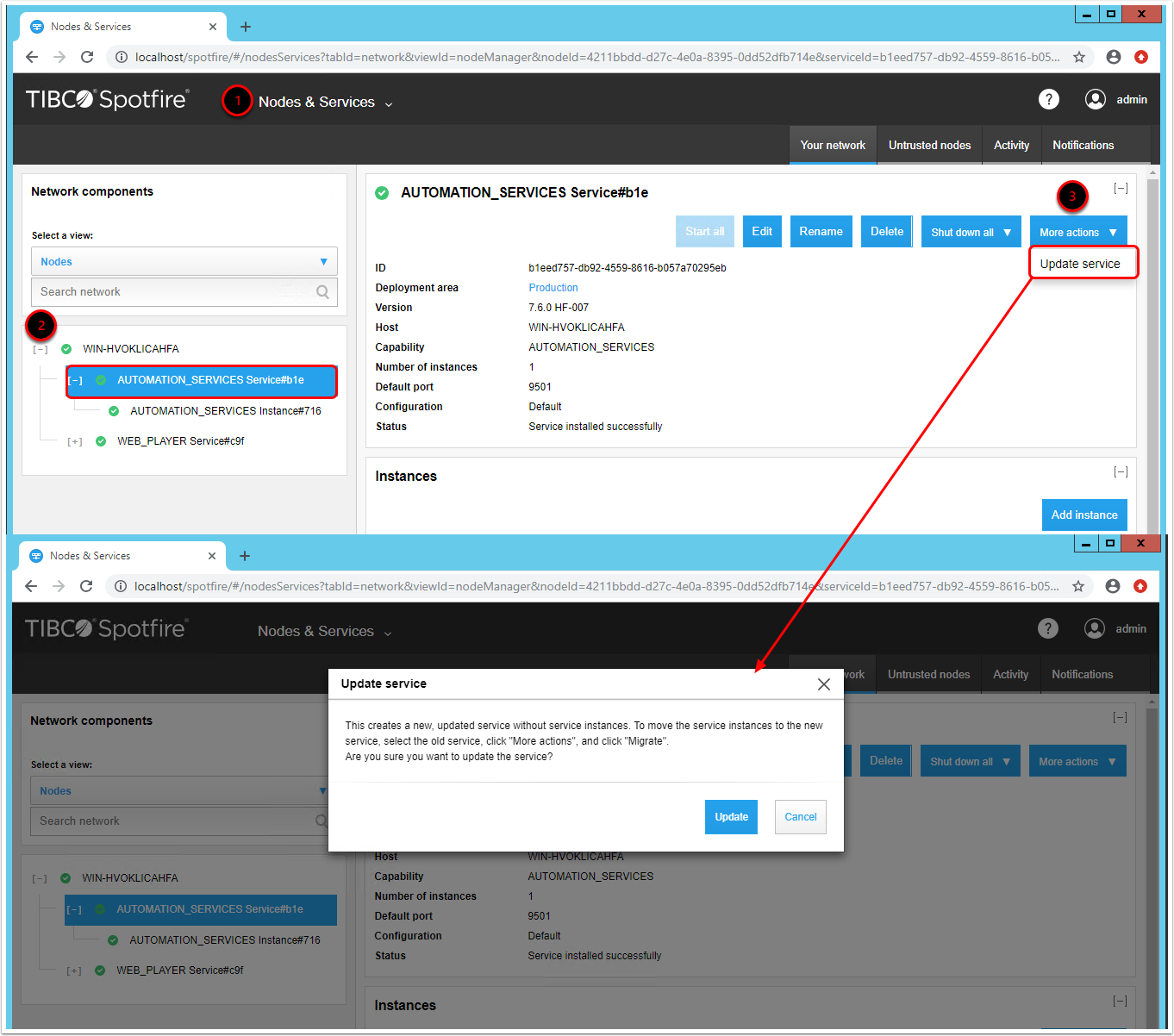Switch to the Untrusted nodes tab, top window

pyautogui.click(x=930, y=145)
